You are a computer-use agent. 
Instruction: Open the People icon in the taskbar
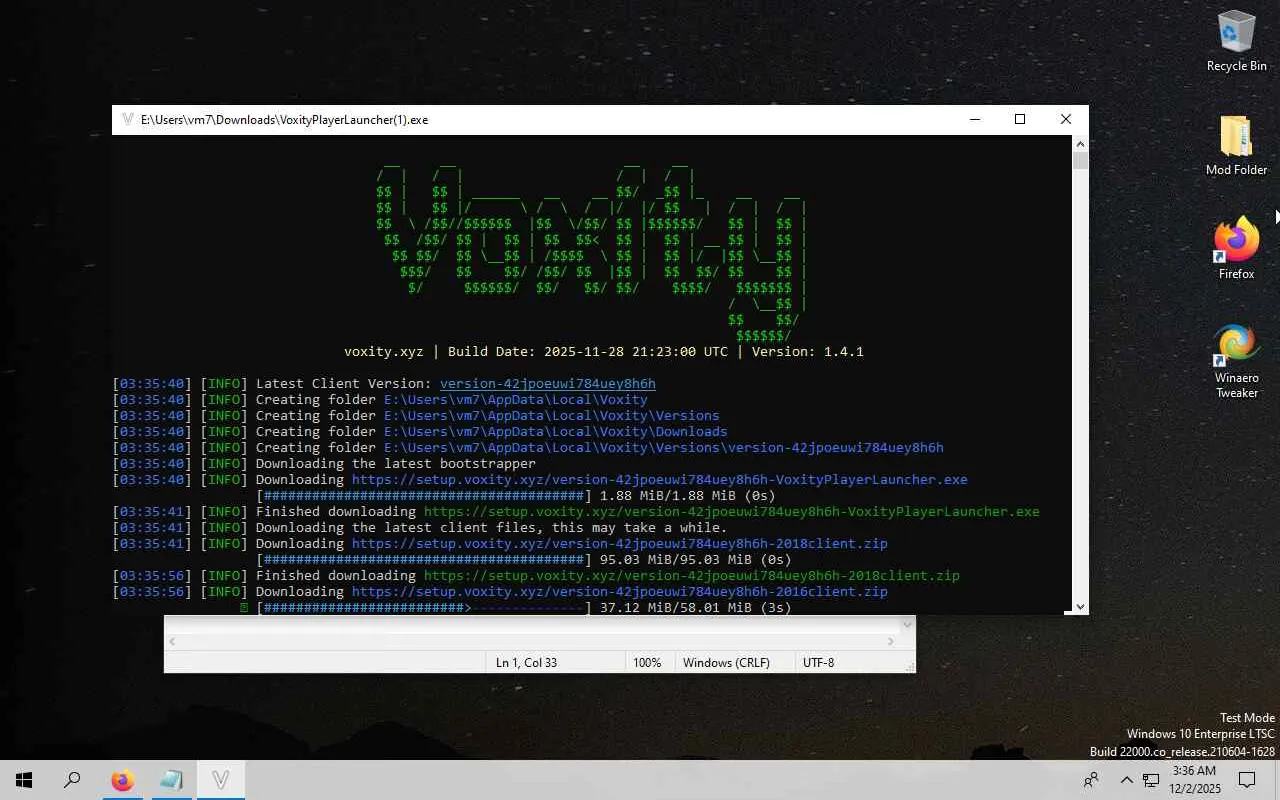[1091, 780]
